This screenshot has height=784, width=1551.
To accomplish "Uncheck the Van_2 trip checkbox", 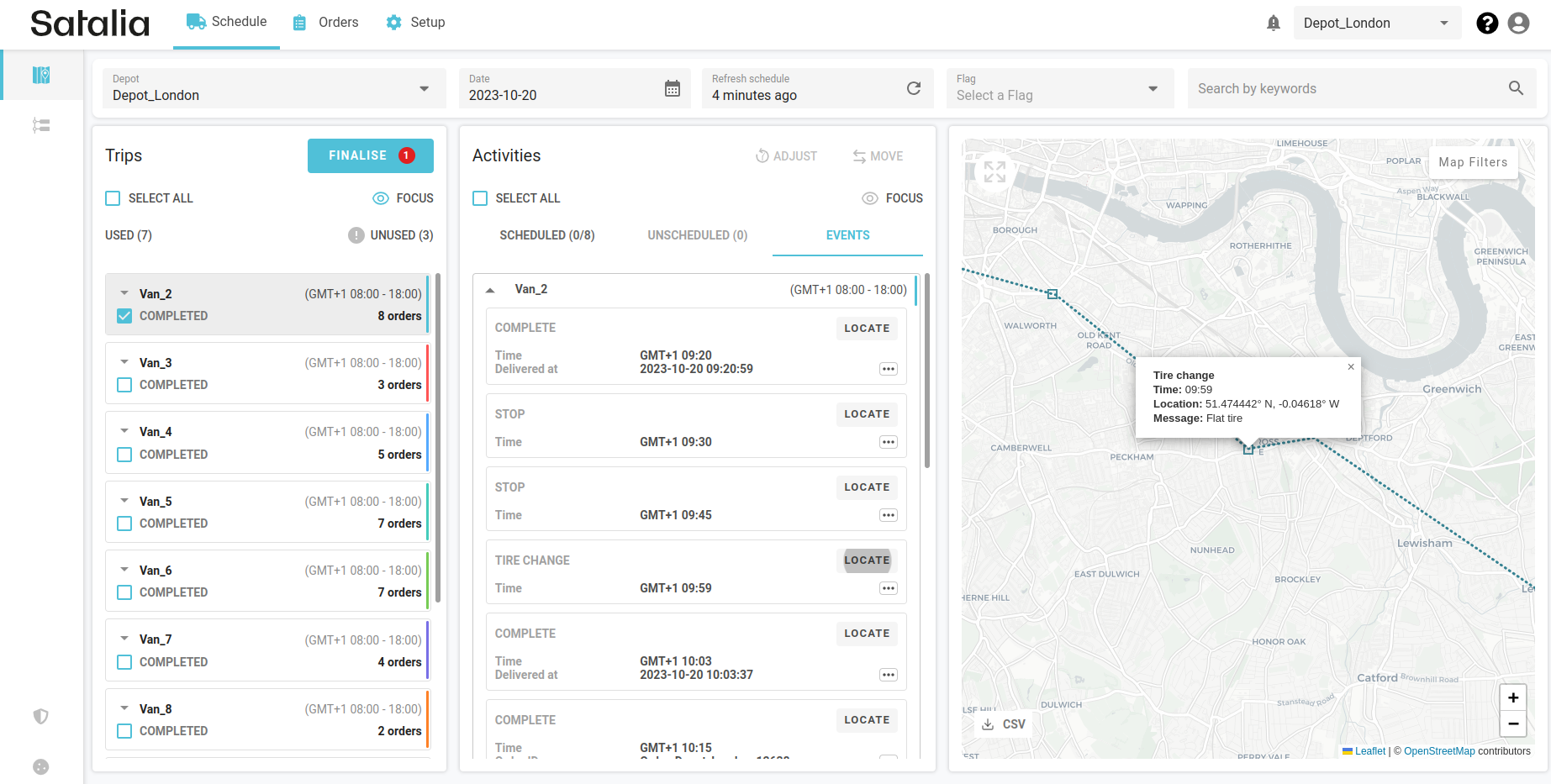I will click(124, 316).
